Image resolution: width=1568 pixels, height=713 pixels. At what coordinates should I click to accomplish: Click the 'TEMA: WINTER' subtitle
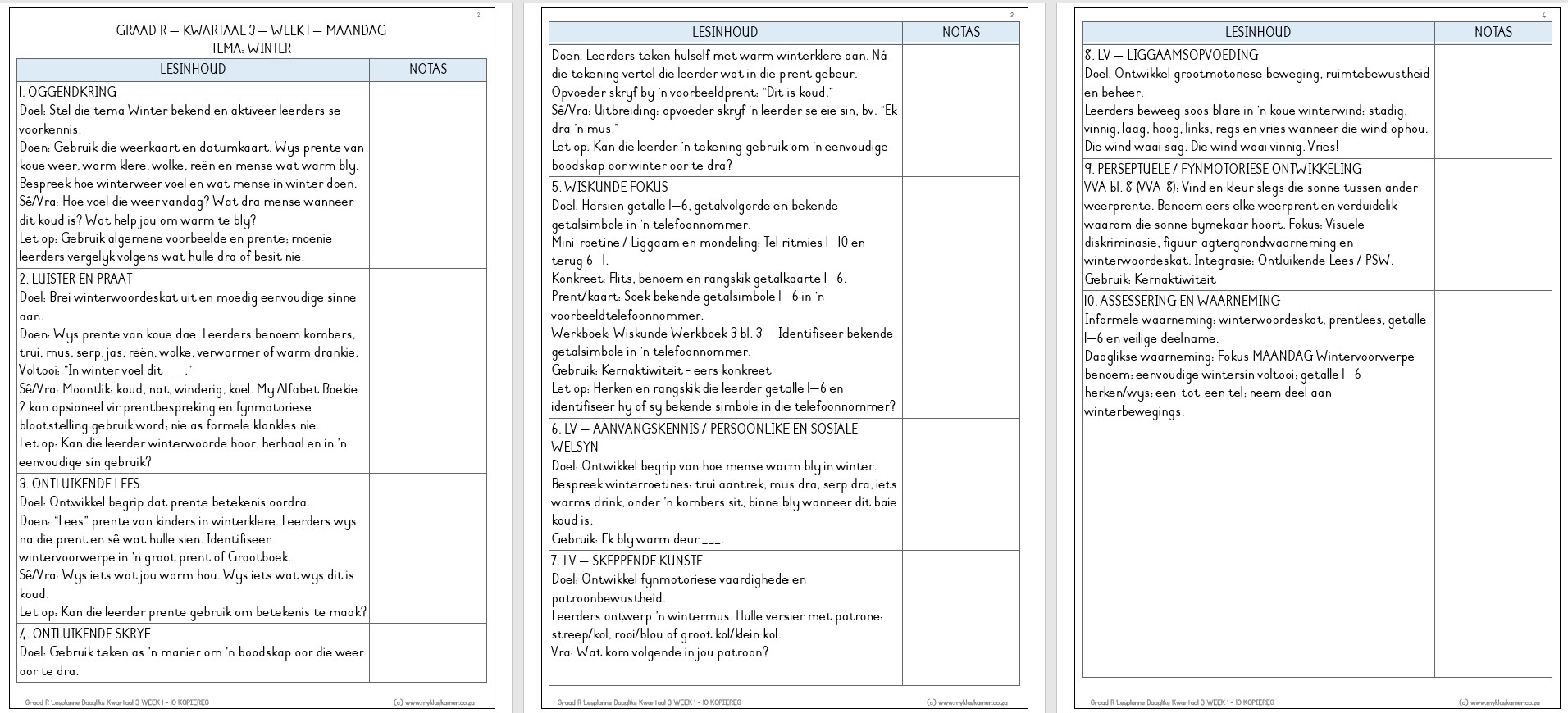(251, 48)
